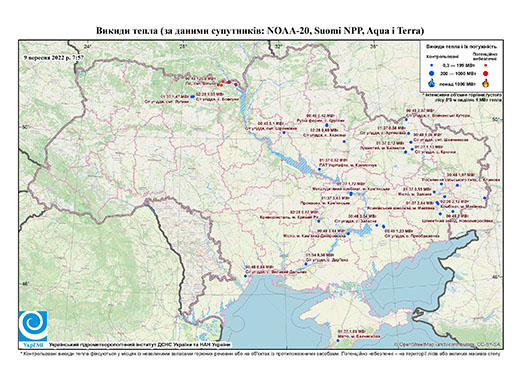Click the 200 — 1000 МВт legend label
The image size is (520, 368).
point(459,73)
